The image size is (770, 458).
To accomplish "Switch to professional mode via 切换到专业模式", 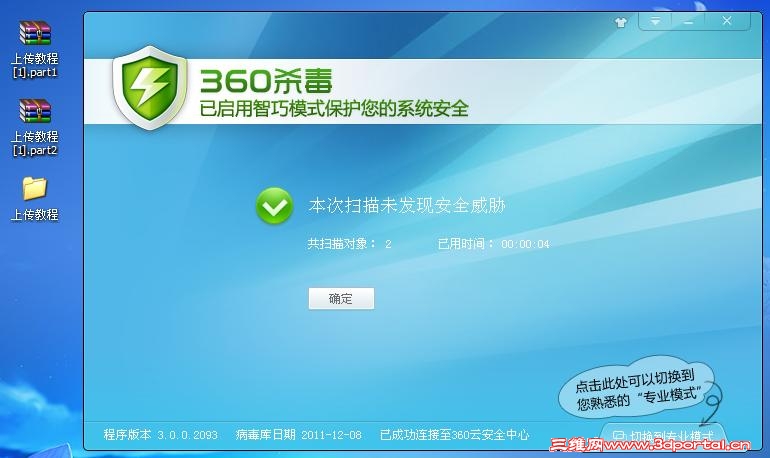I will (663, 435).
